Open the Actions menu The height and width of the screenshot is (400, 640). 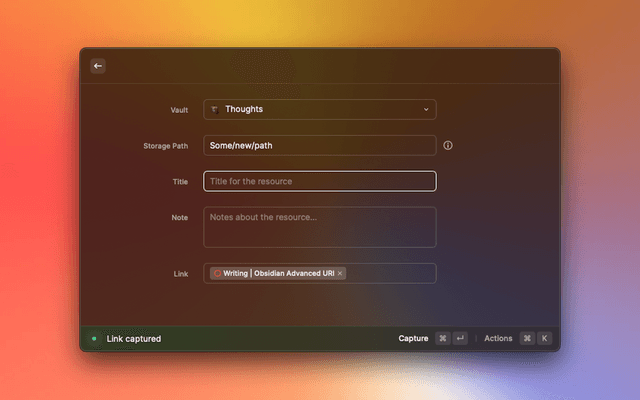coord(498,339)
